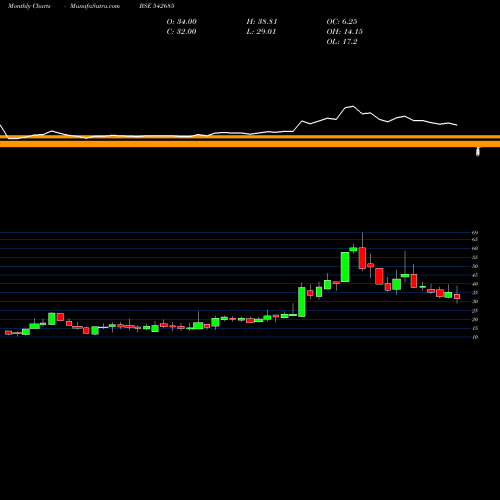This screenshot has height=500, width=500.
Task: Click the price axis label 60
Action: 475,248
